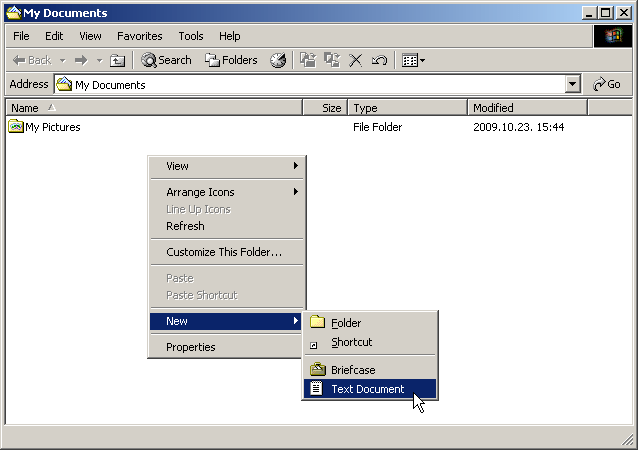The height and width of the screenshot is (450, 638).
Task: Open the Tools menu
Action: 191,36
